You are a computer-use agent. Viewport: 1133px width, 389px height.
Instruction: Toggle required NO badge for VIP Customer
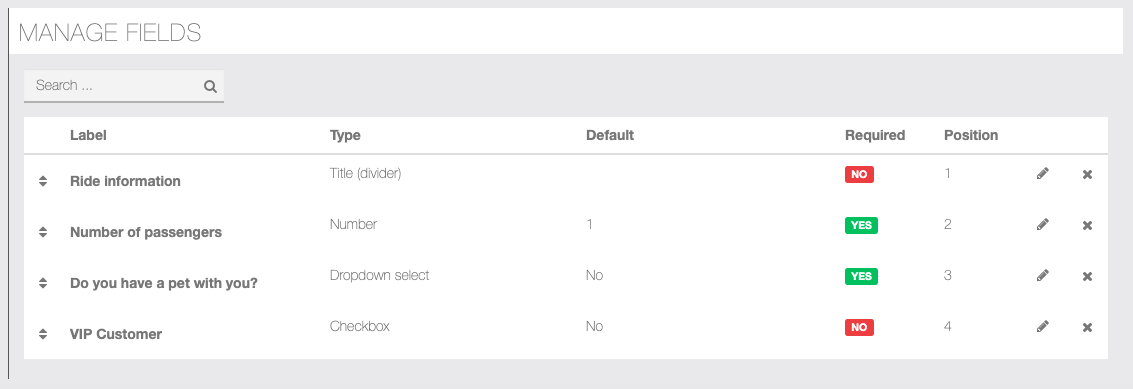pos(859,327)
